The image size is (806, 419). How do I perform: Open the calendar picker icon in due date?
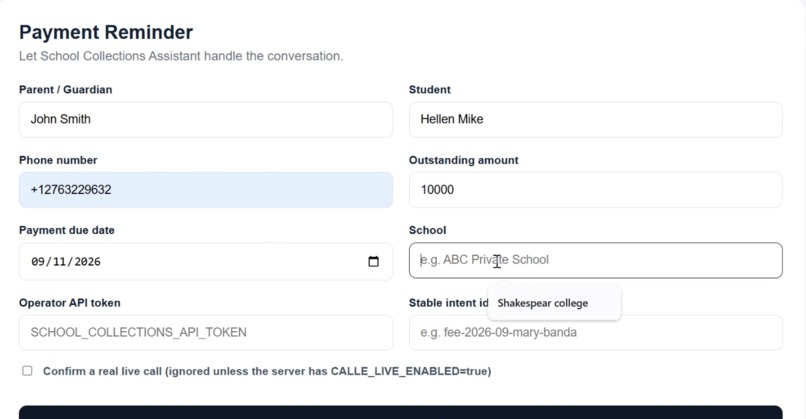373,261
